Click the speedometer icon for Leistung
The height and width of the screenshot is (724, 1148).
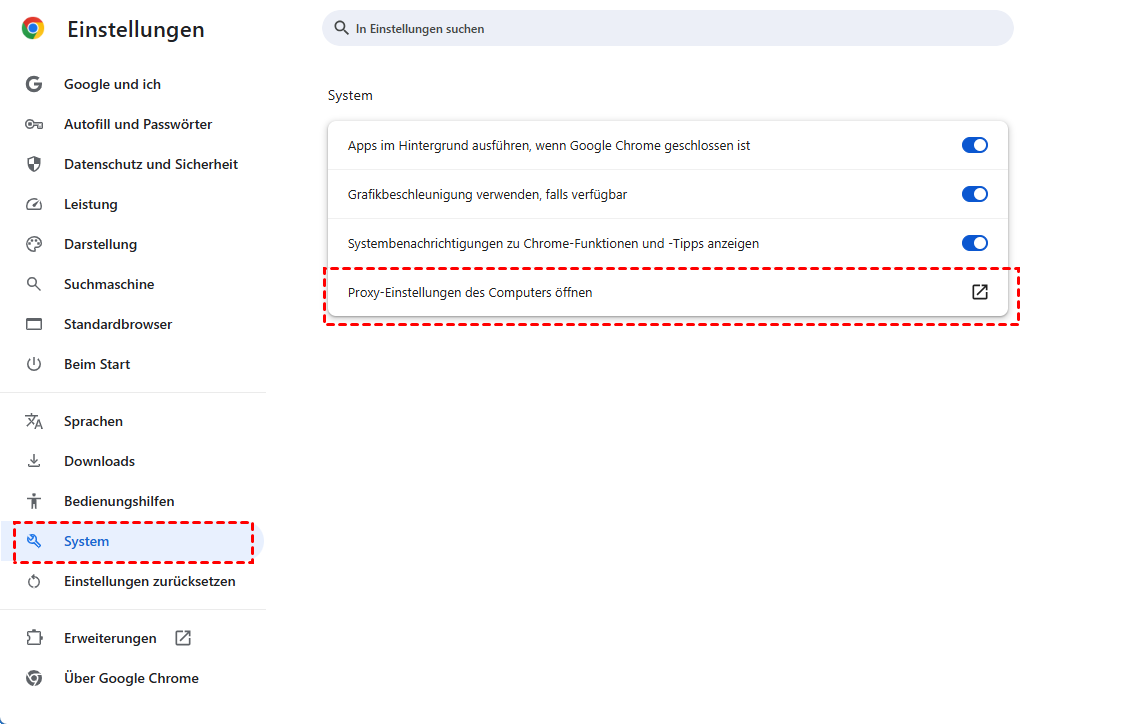click(34, 205)
